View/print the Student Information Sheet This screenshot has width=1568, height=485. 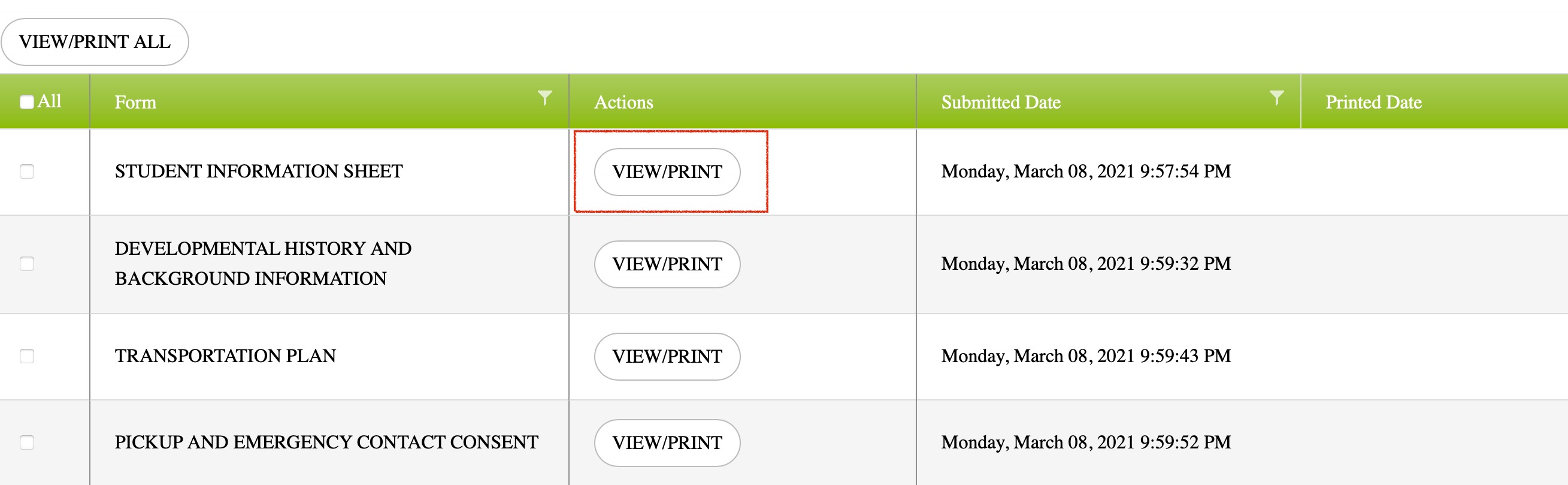(x=667, y=172)
